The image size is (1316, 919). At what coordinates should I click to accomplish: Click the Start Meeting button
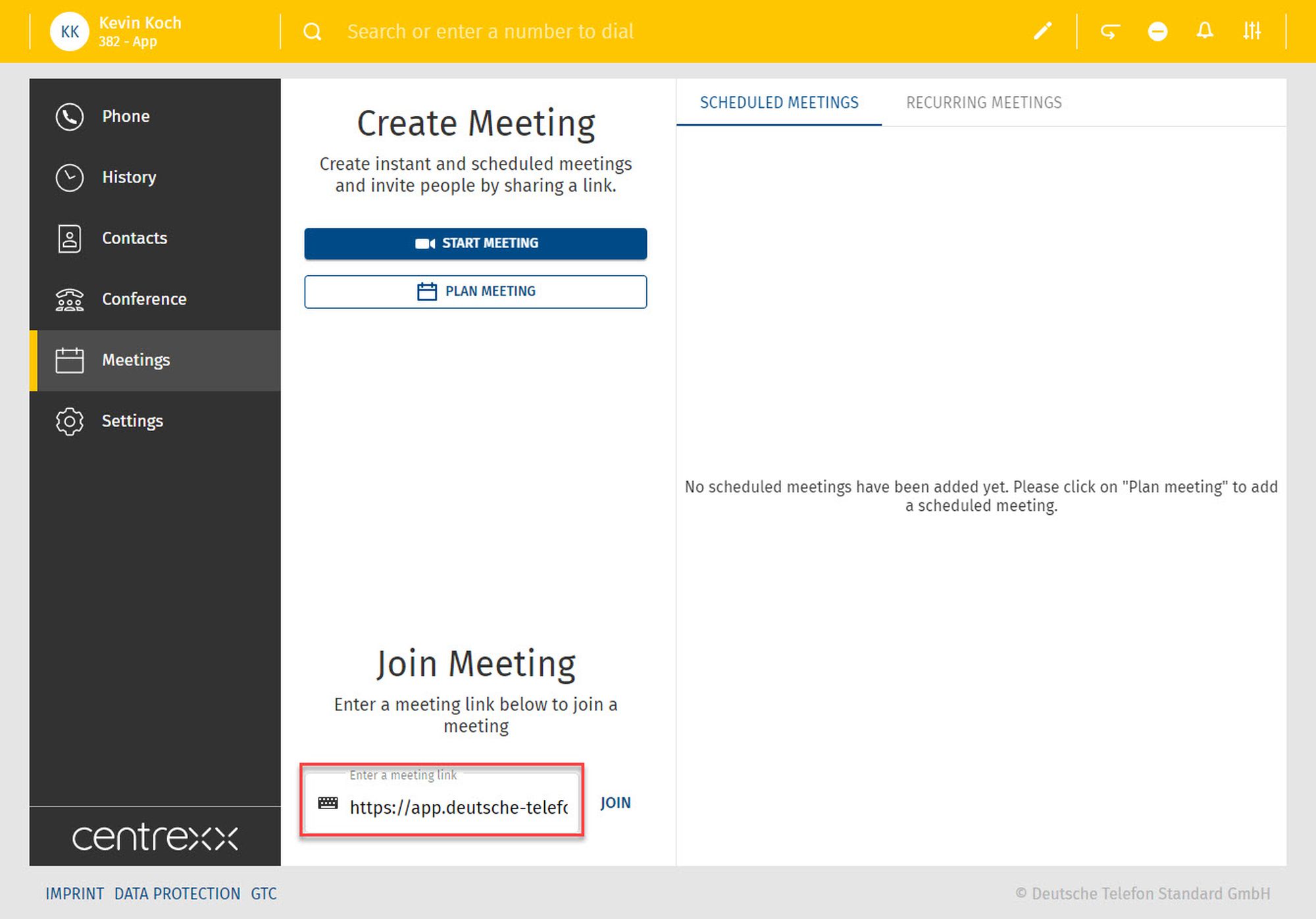click(x=475, y=244)
